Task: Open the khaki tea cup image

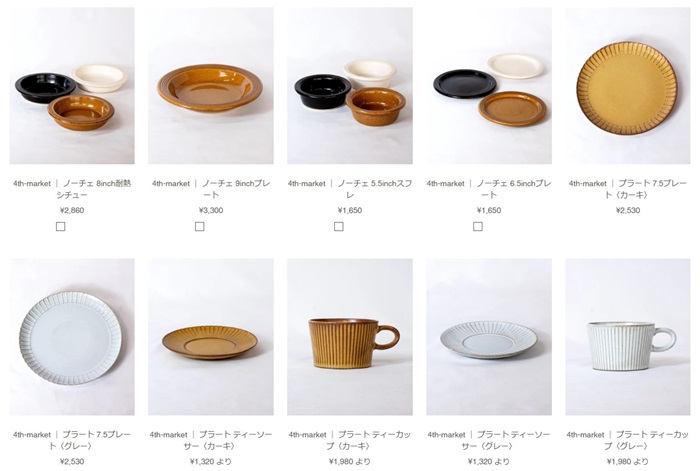Action: [x=350, y=337]
